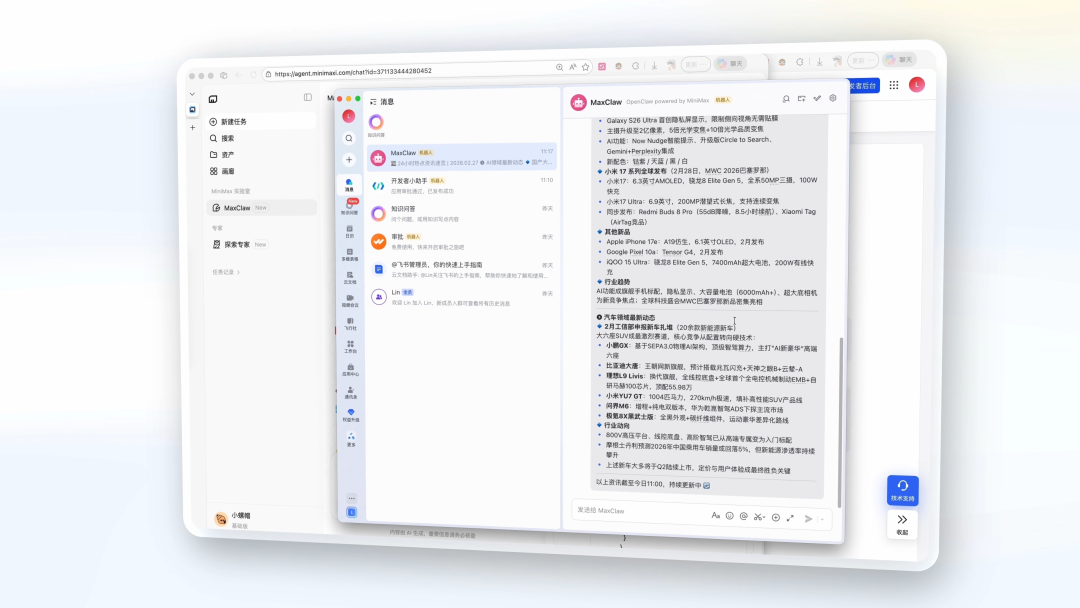Image resolution: width=1080 pixels, height=608 pixels.
Task: Expand the message editor
Action: [790, 518]
